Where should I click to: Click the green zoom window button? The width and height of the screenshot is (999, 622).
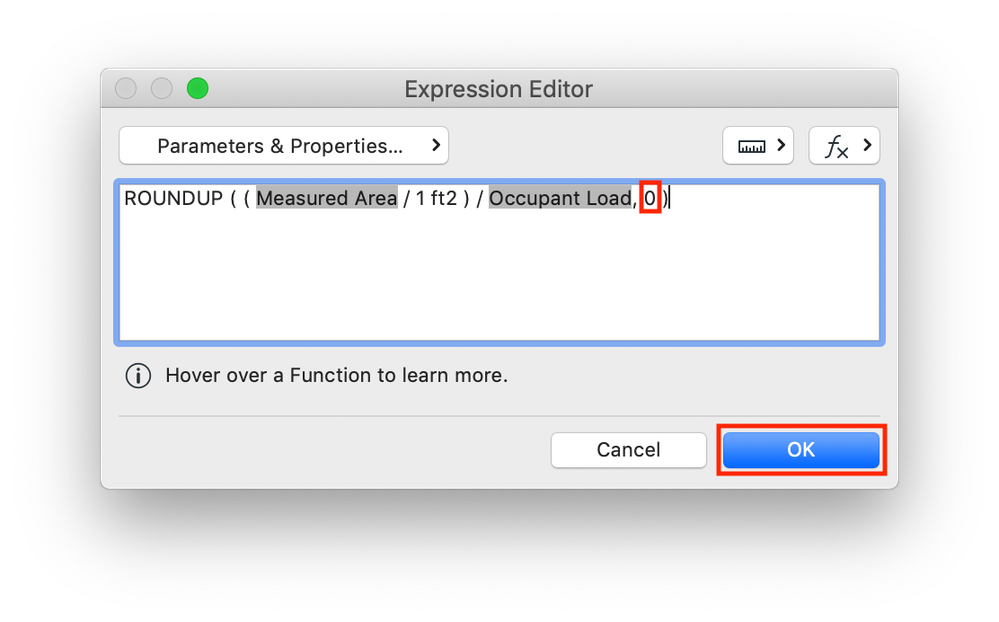click(x=197, y=89)
